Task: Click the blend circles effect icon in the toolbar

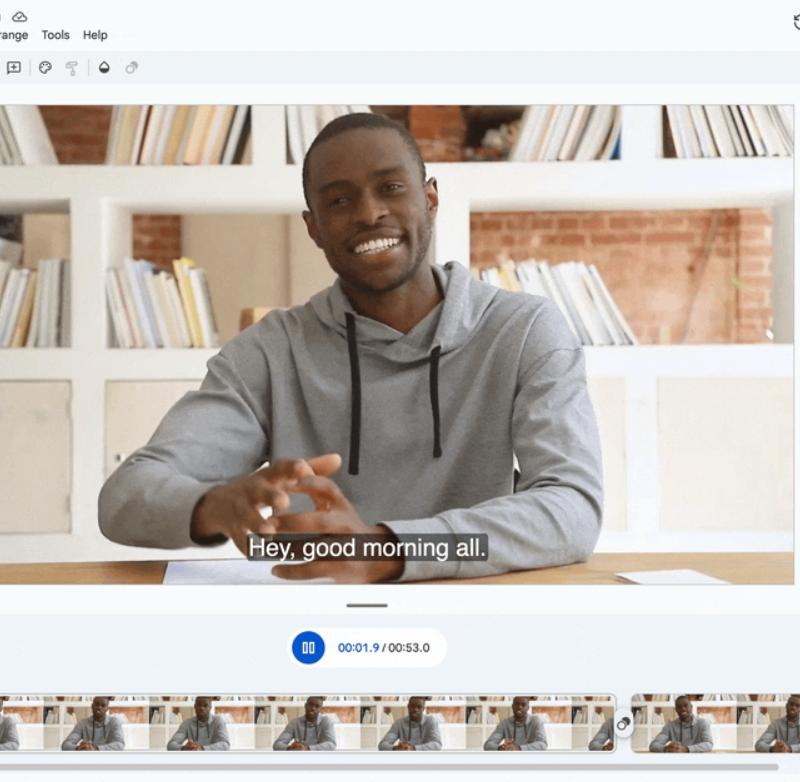Action: point(131,69)
